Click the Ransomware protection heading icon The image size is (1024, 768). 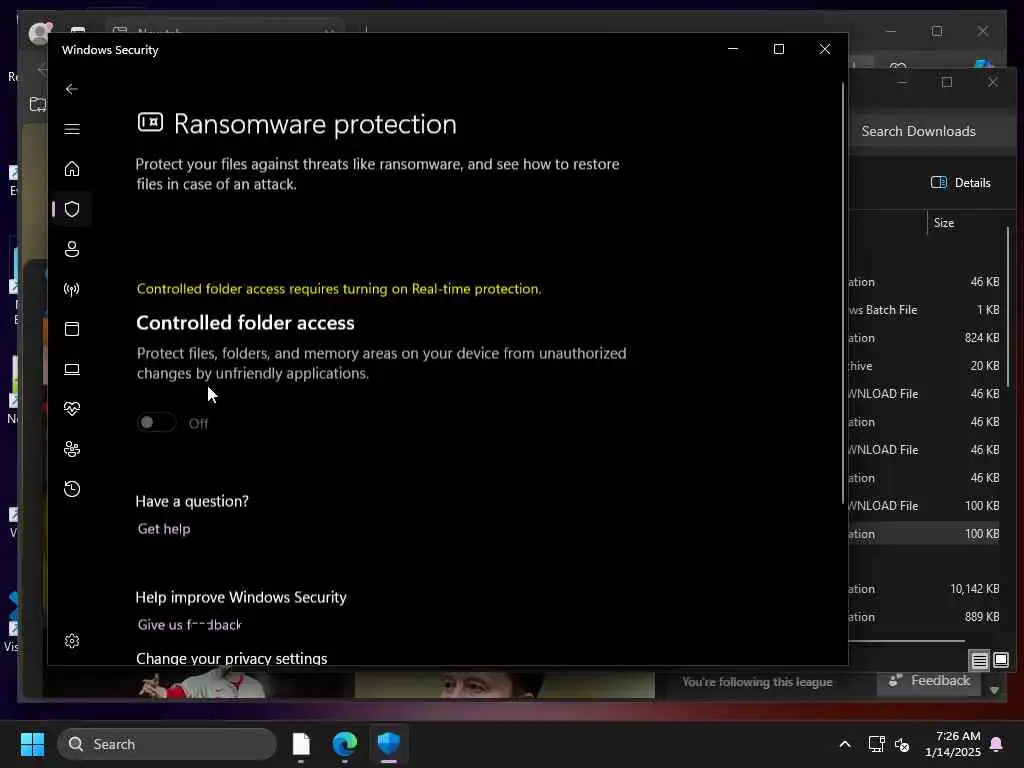[x=150, y=123]
